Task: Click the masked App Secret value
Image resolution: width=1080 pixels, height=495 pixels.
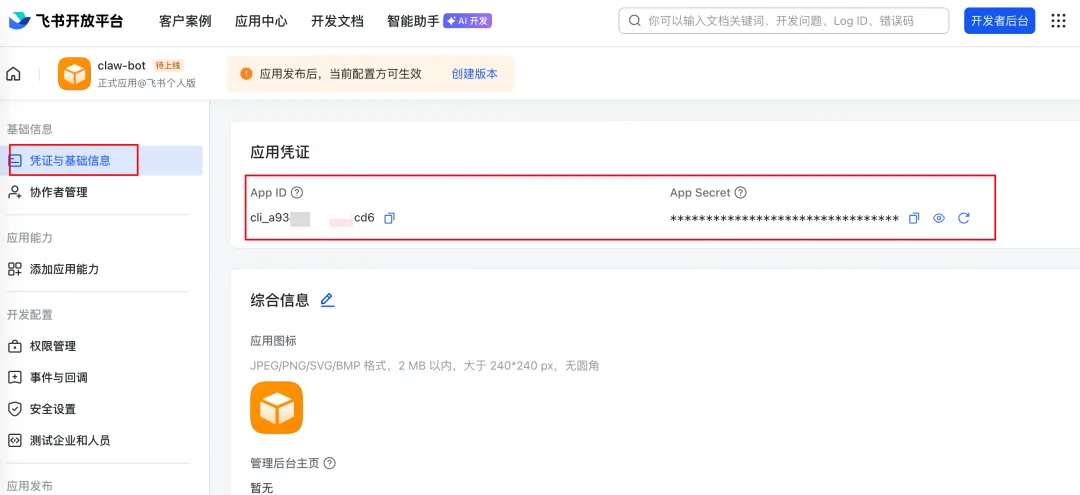Action: pyautogui.click(x=784, y=219)
